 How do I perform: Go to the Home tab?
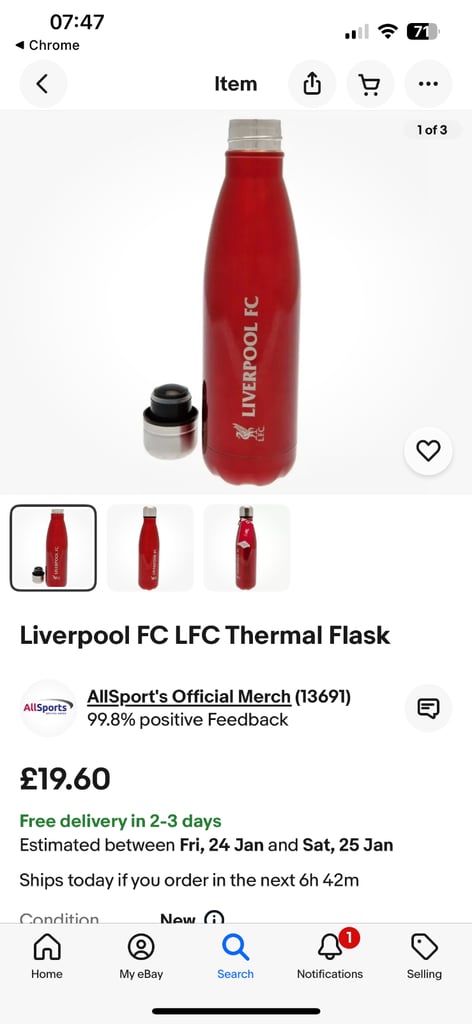(x=47, y=955)
